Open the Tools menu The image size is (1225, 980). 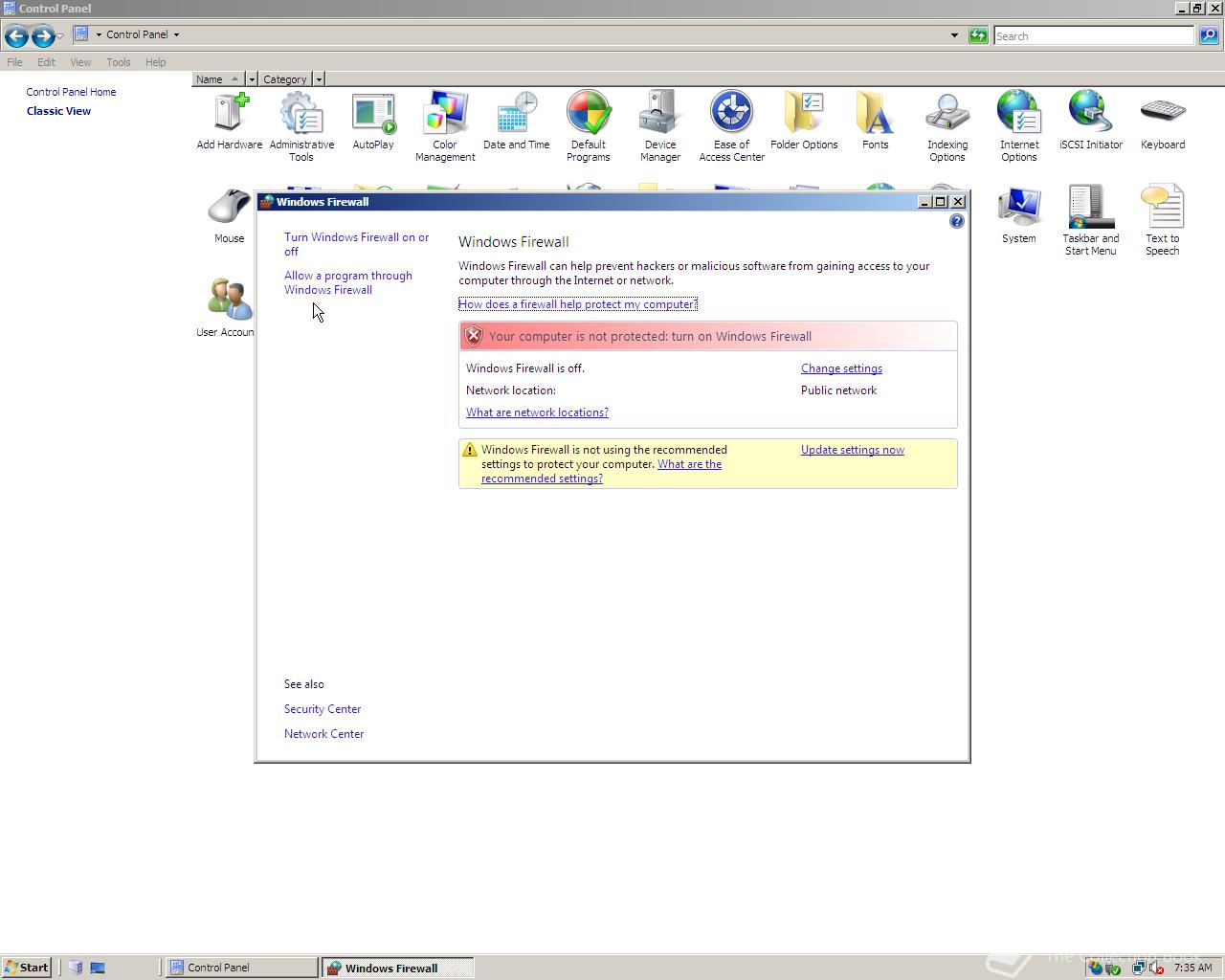pyautogui.click(x=119, y=62)
